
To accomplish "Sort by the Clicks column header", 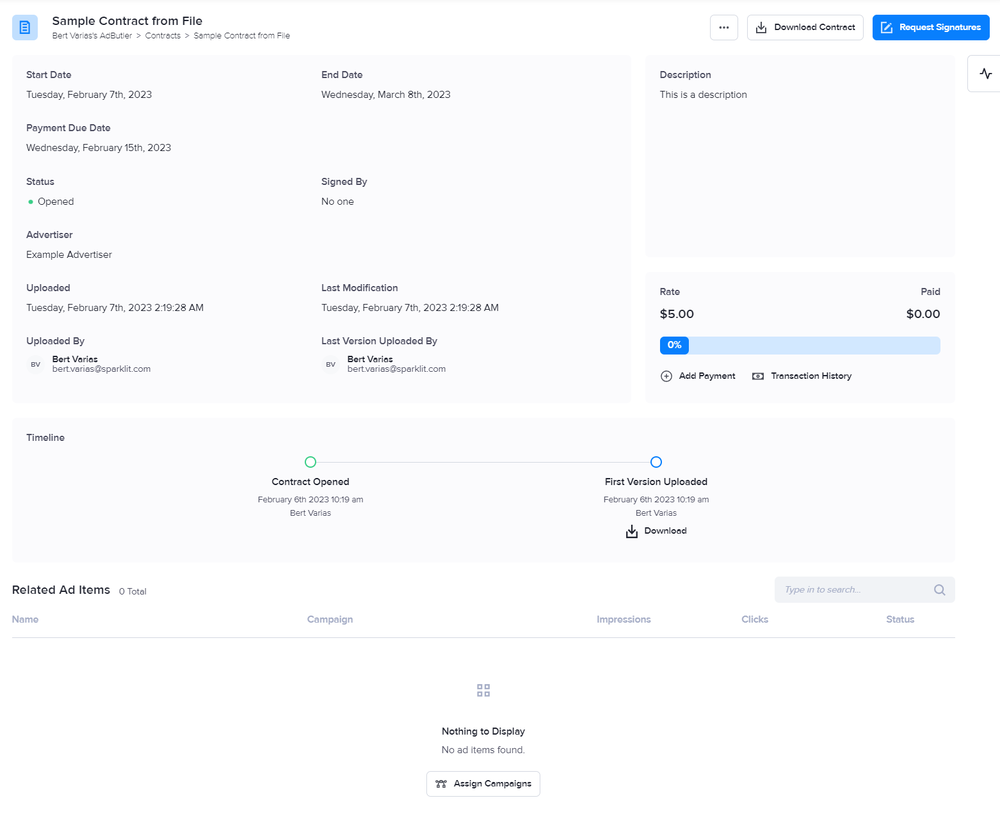I will pos(754,619).
